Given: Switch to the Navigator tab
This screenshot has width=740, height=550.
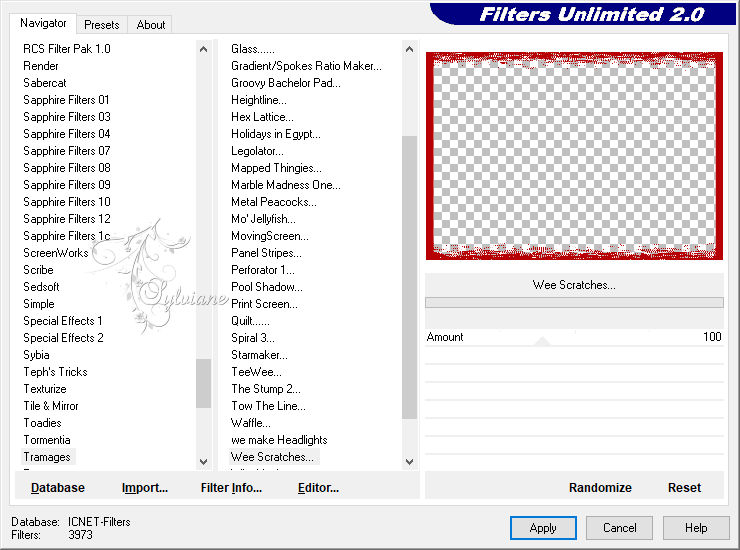Looking at the screenshot, I should tap(43, 23).
